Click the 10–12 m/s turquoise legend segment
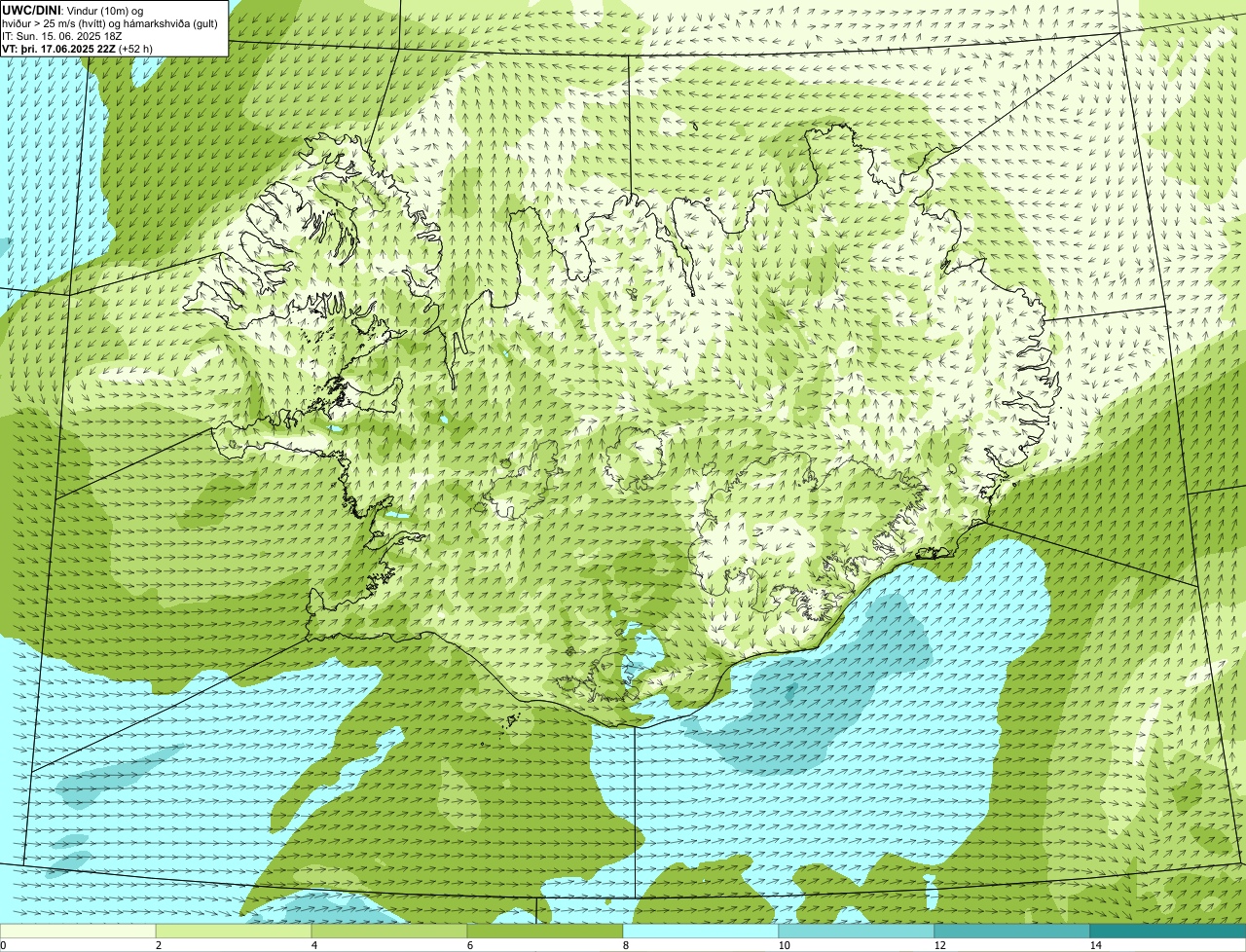 click(857, 931)
